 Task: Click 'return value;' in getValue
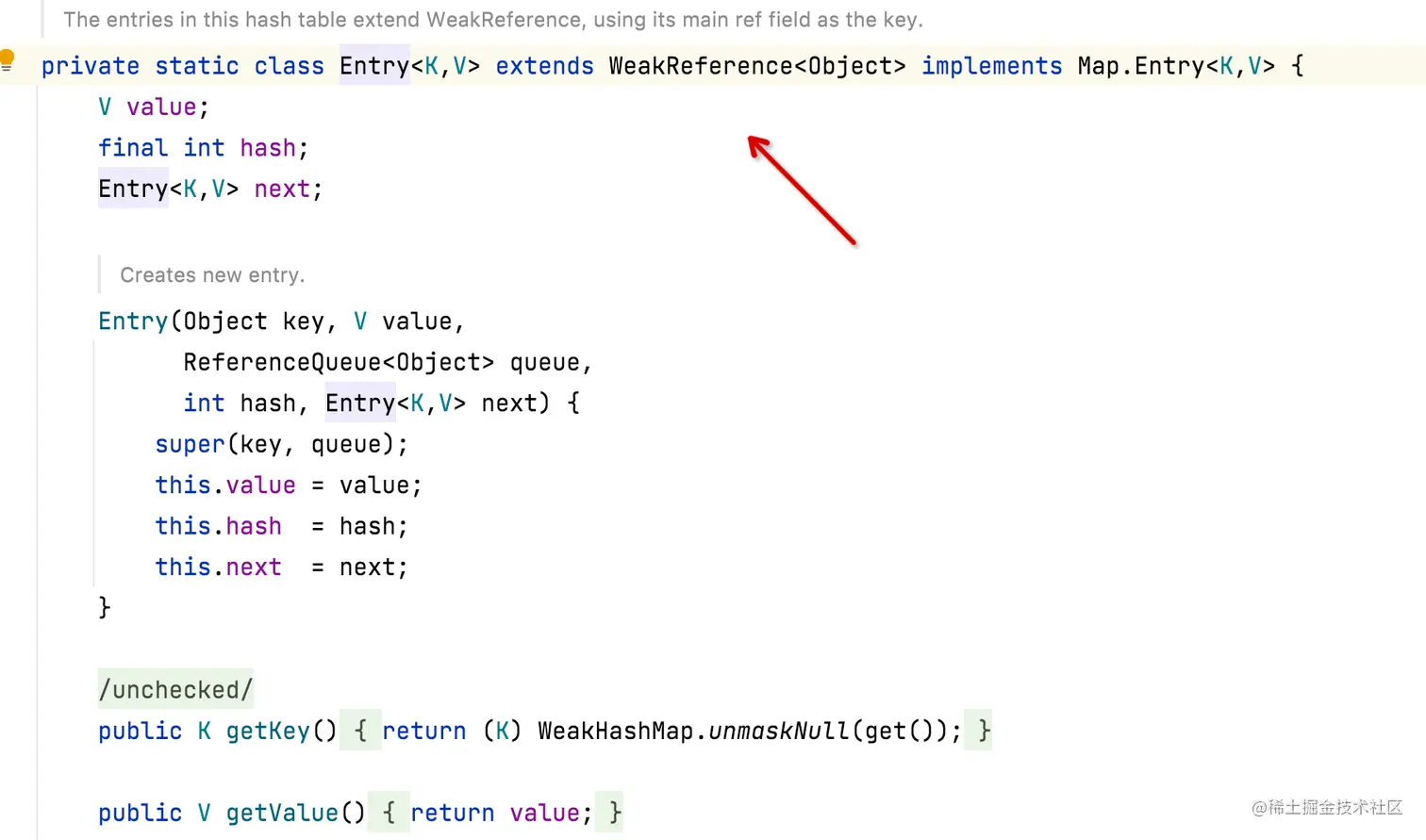click(502, 813)
